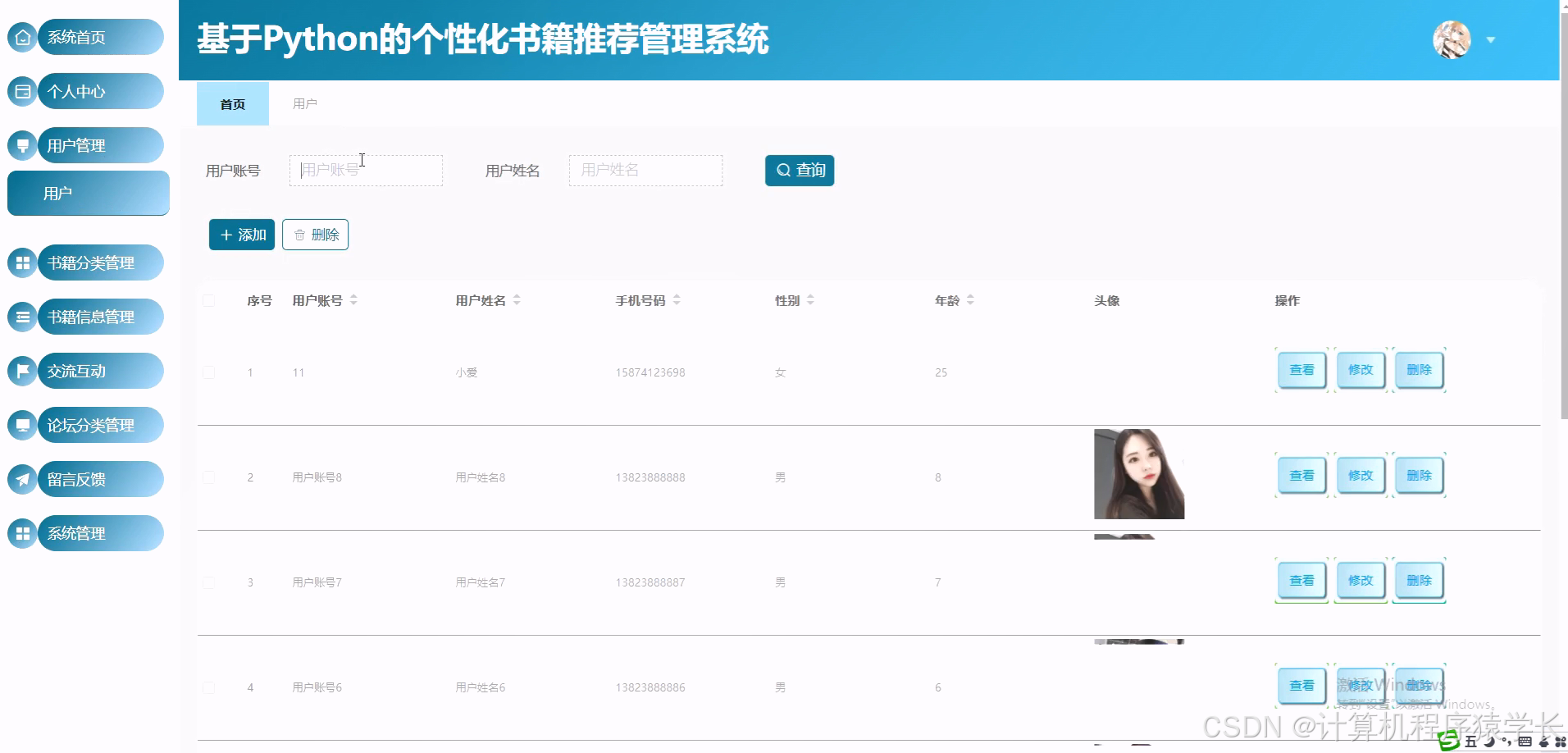This screenshot has width=1568, height=753.
Task: Sort by 用户姓名 column arrows
Action: tap(517, 300)
